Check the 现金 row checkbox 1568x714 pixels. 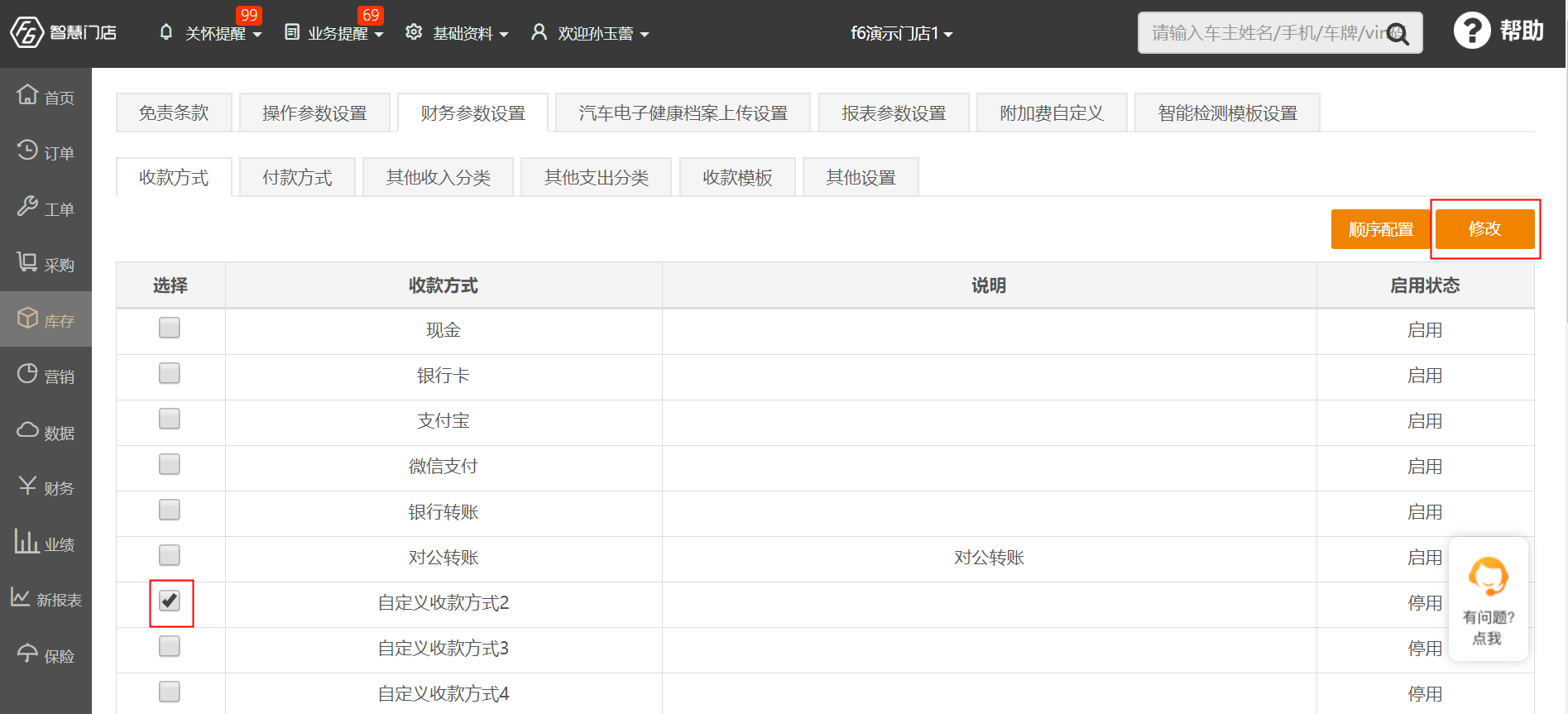coord(170,328)
